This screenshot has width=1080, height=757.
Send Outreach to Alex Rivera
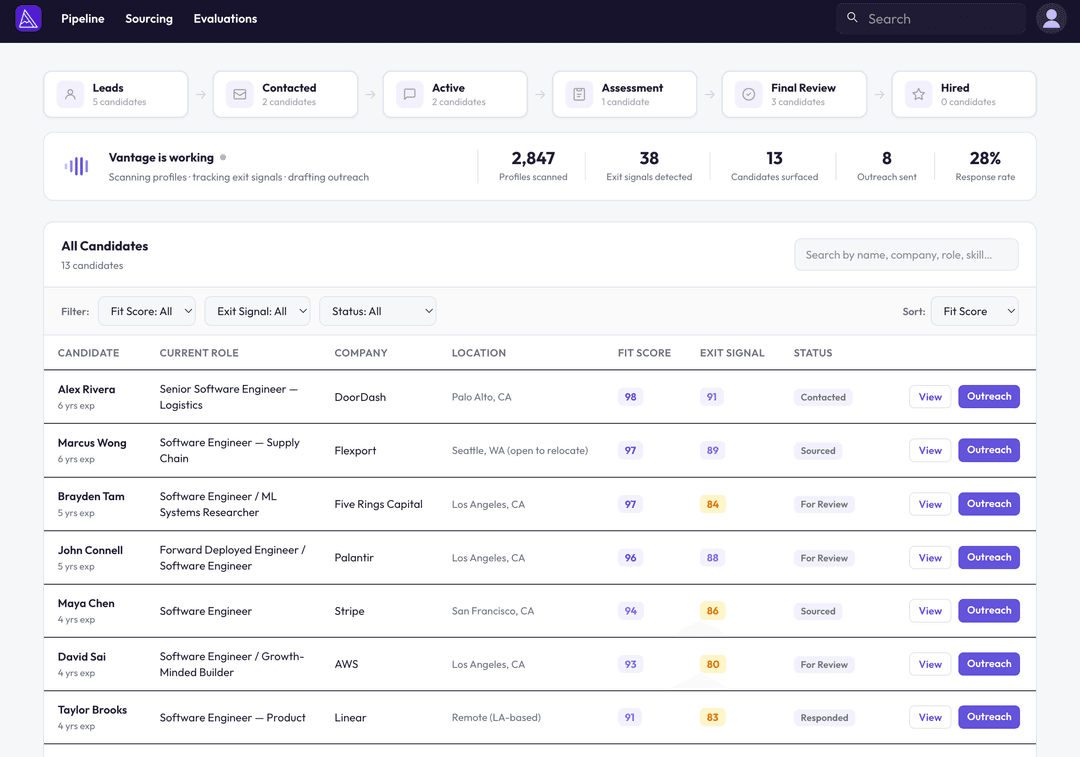click(x=989, y=397)
